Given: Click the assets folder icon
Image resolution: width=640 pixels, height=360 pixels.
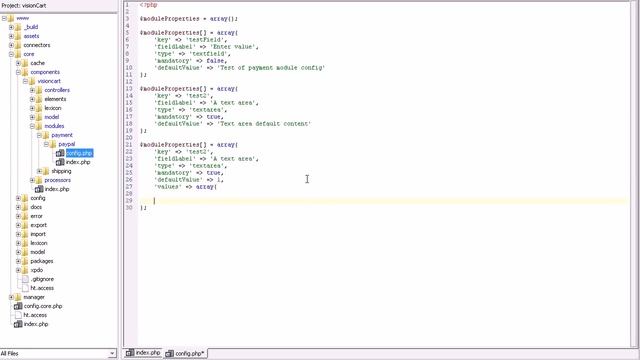Looking at the screenshot, I should tap(18, 36).
